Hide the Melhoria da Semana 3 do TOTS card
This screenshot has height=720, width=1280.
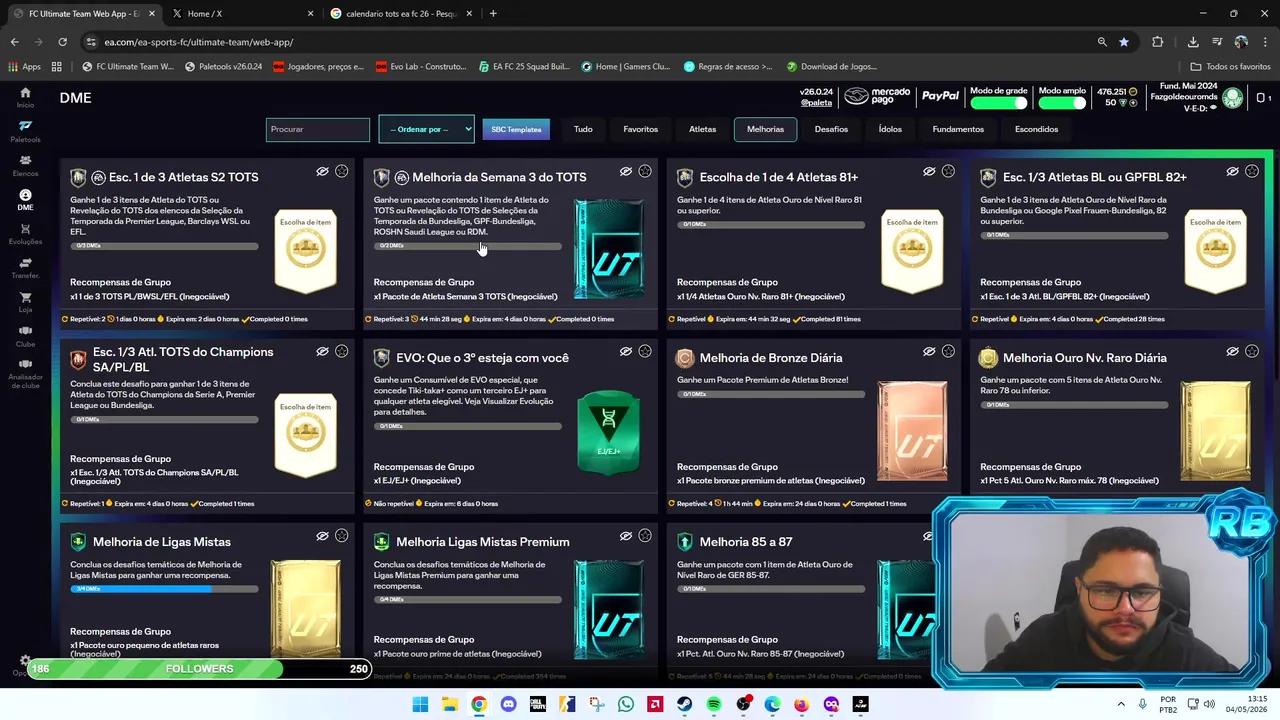coord(625,171)
